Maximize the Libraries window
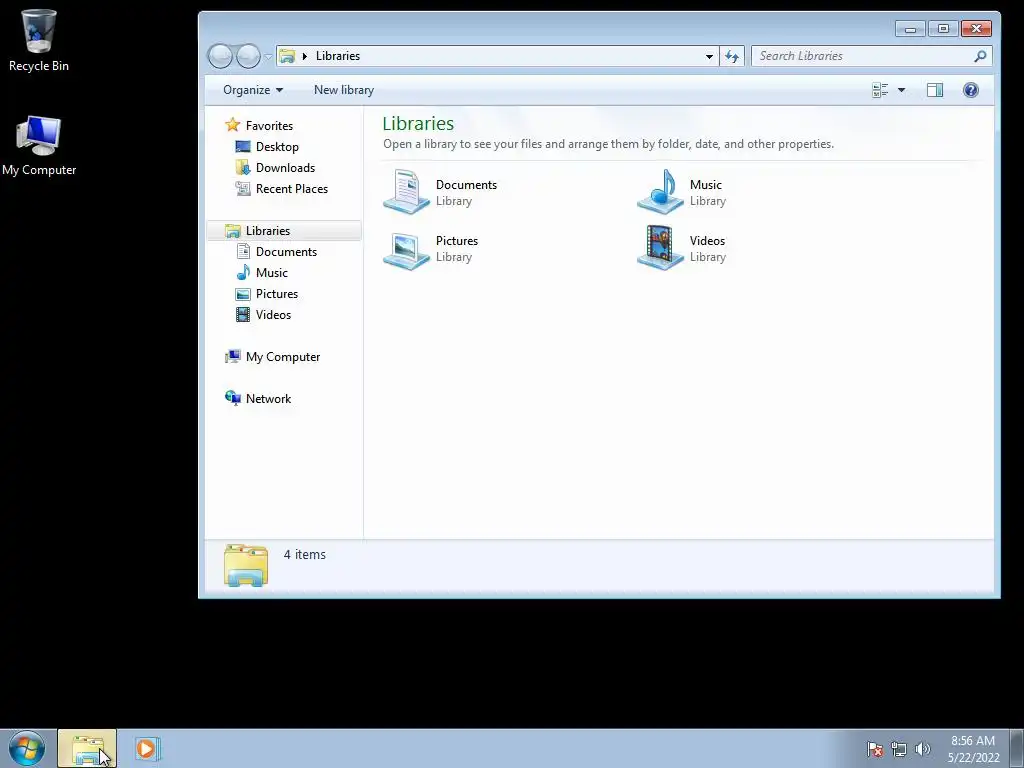 tap(943, 29)
